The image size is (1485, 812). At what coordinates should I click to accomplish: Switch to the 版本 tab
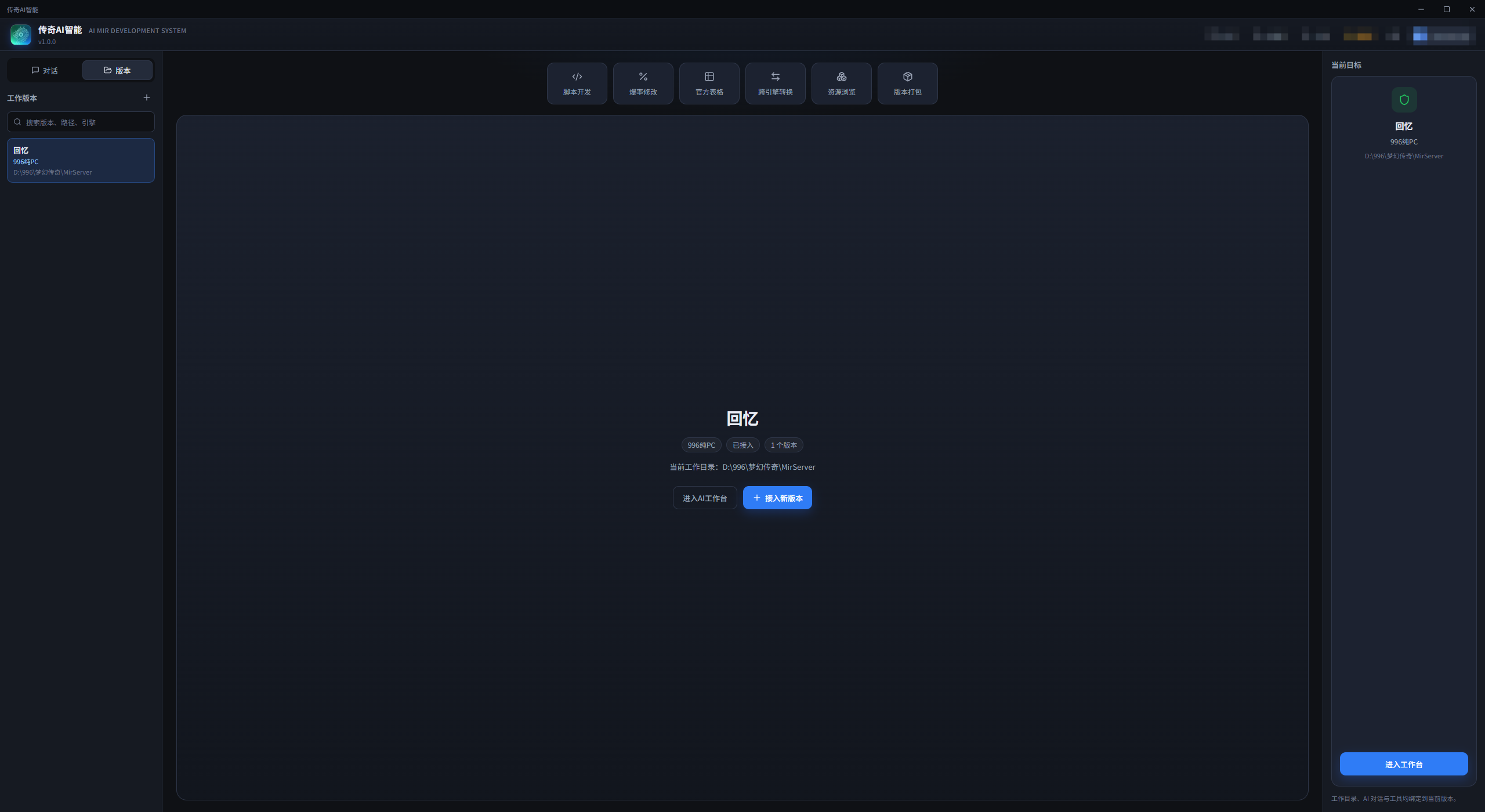117,70
